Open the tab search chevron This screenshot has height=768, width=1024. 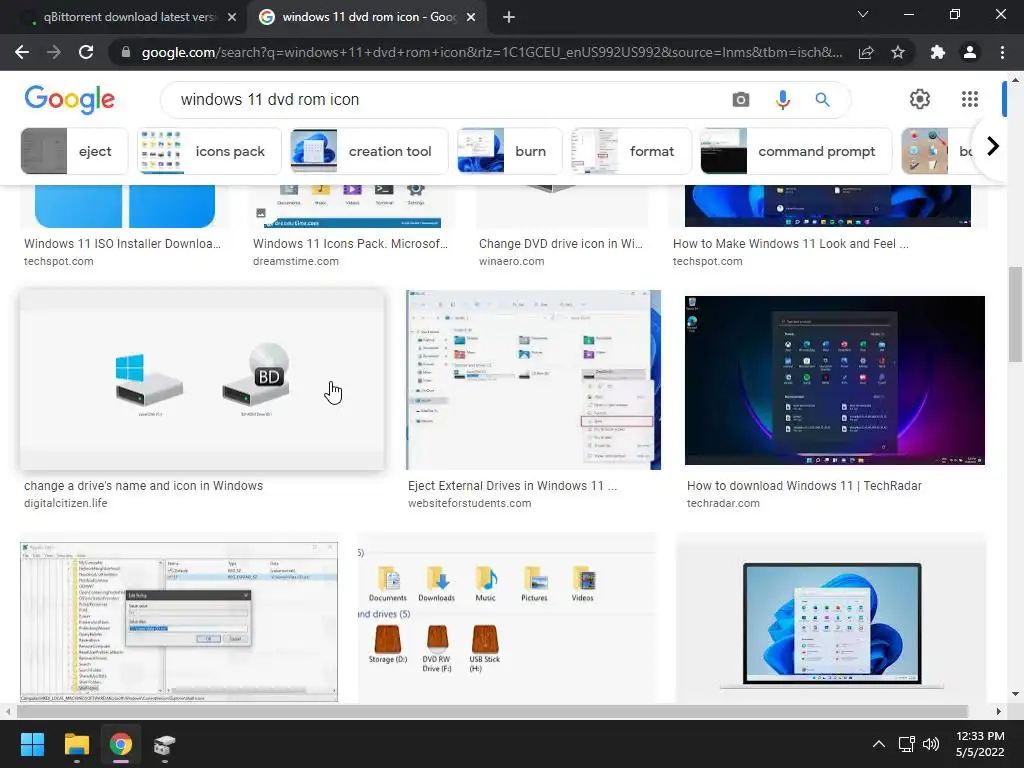click(x=863, y=14)
